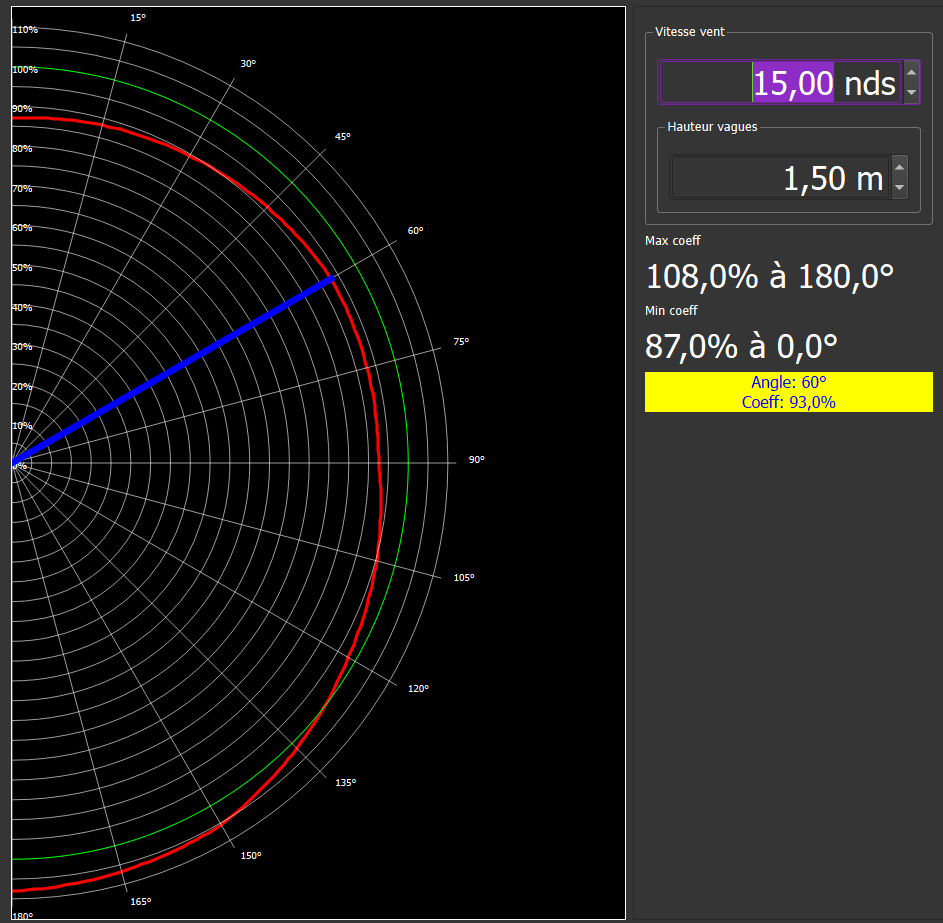The width and height of the screenshot is (943, 923).
Task: Click the 15° angle label
Action: [x=138, y=17]
